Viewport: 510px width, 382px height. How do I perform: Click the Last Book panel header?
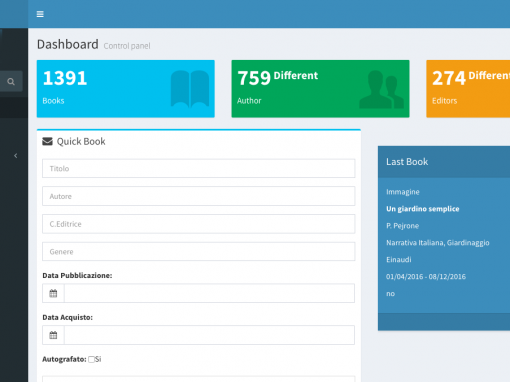[x=444, y=162]
